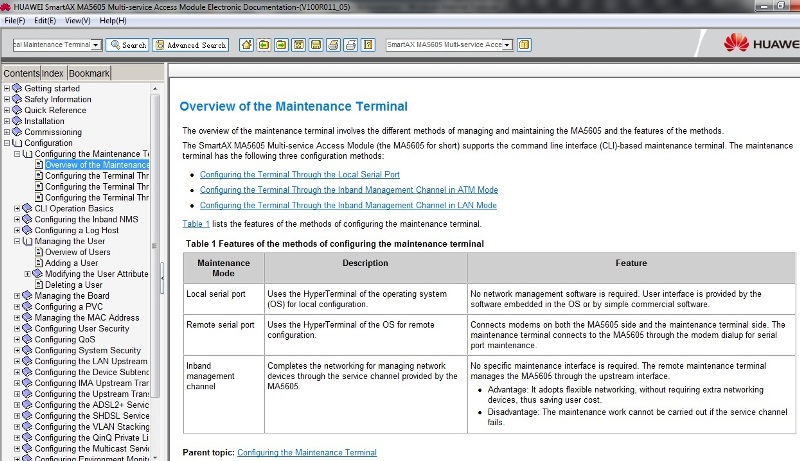800x461 pixels.
Task: Open Advanced Search
Action: [190, 45]
